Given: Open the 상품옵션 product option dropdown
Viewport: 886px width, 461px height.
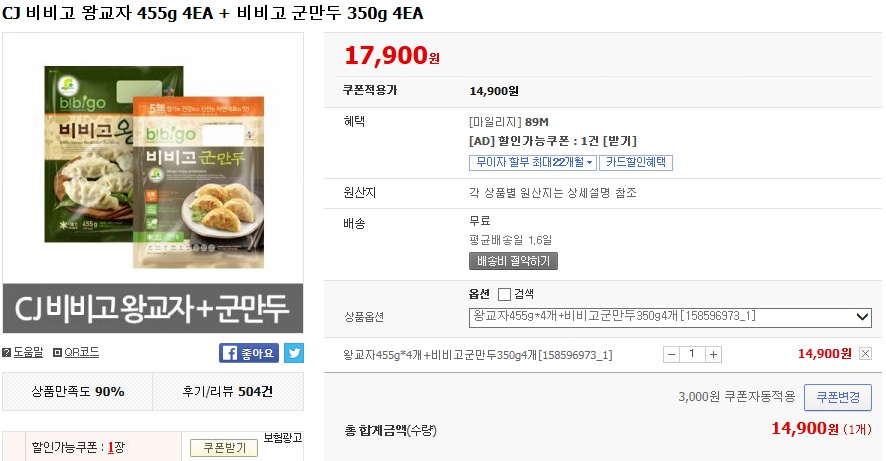Looking at the screenshot, I should [670, 317].
